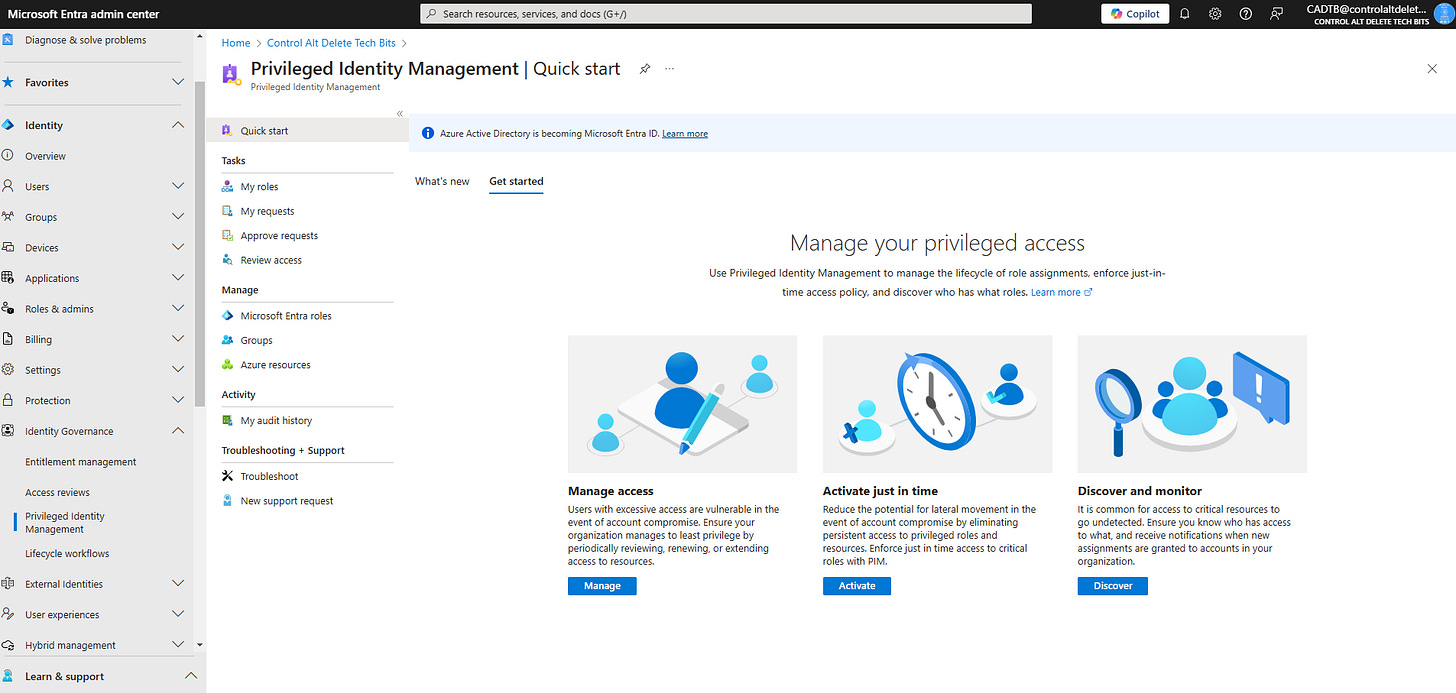1456x693 pixels.
Task: Click the account avatar icon
Action: tap(1442, 14)
